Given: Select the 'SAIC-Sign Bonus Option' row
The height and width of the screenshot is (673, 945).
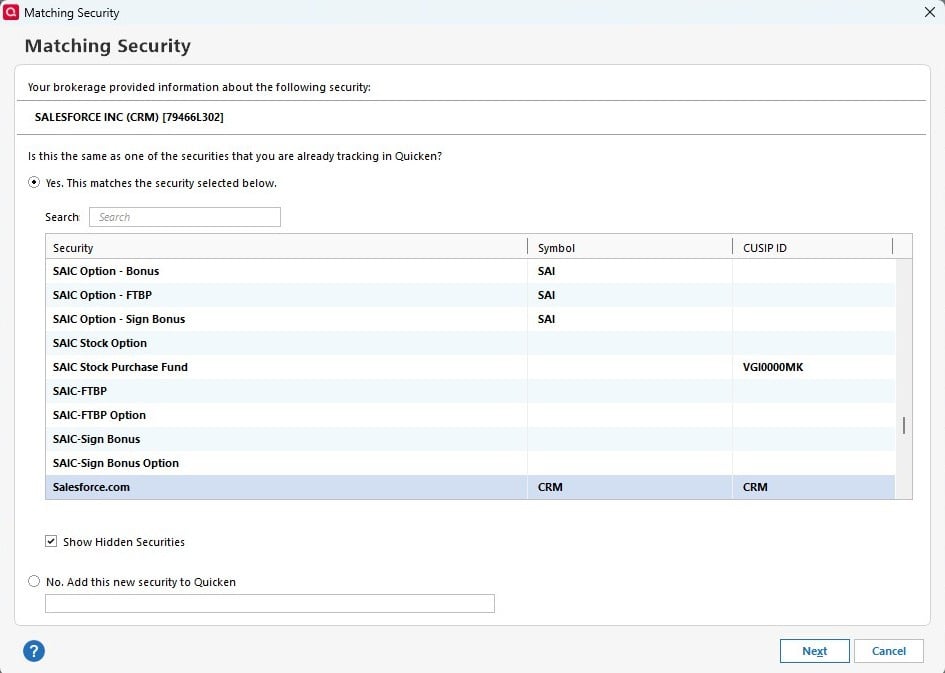Looking at the screenshot, I should click(470, 463).
